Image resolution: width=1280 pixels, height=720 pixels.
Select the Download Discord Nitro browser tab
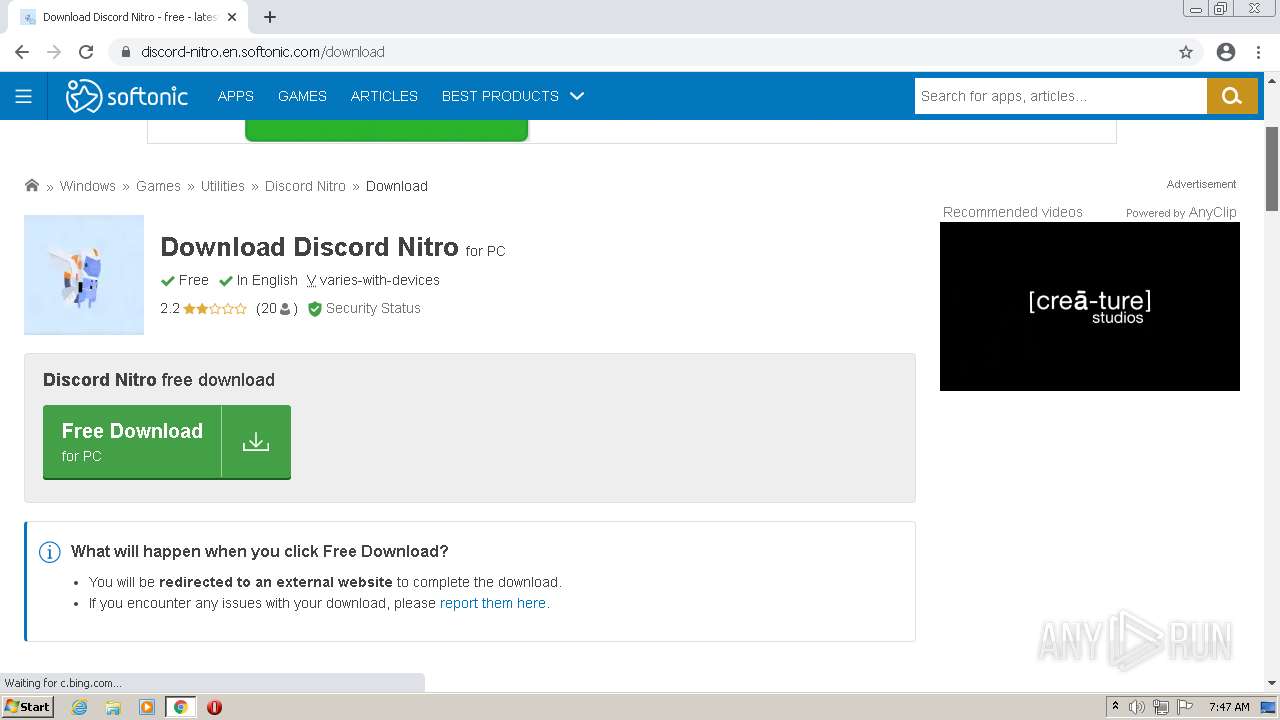click(x=128, y=17)
